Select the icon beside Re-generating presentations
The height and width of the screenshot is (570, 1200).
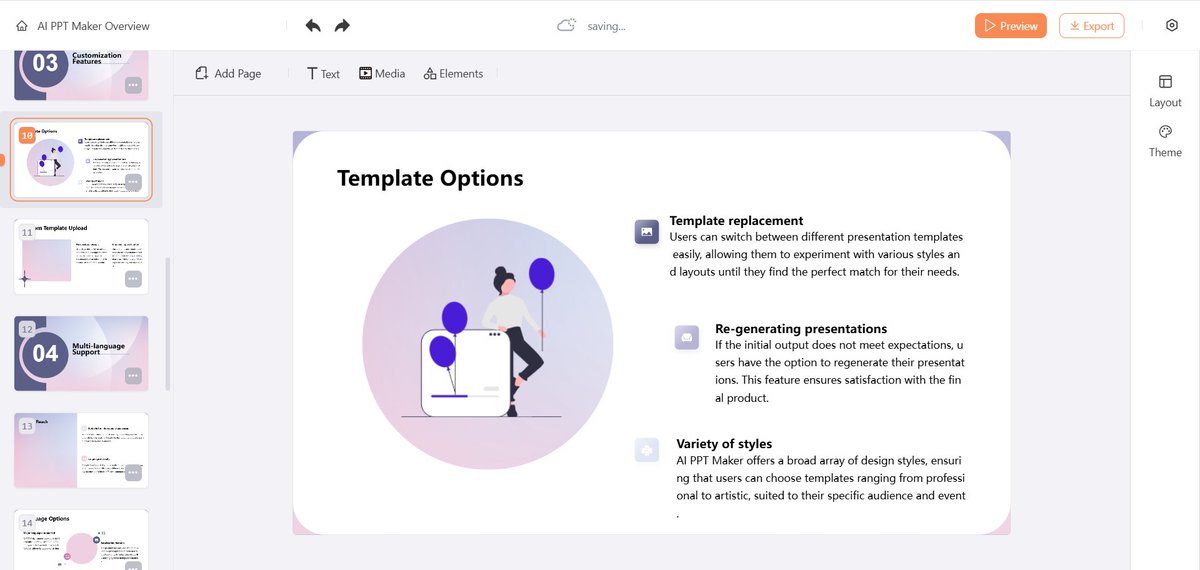tap(687, 338)
